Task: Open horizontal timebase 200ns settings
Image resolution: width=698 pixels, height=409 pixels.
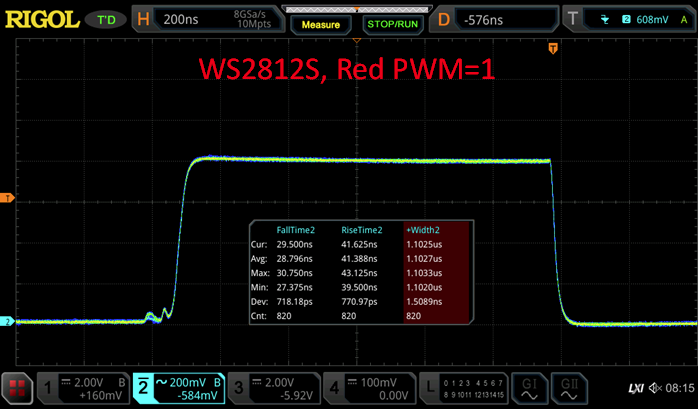Action: 181,20
